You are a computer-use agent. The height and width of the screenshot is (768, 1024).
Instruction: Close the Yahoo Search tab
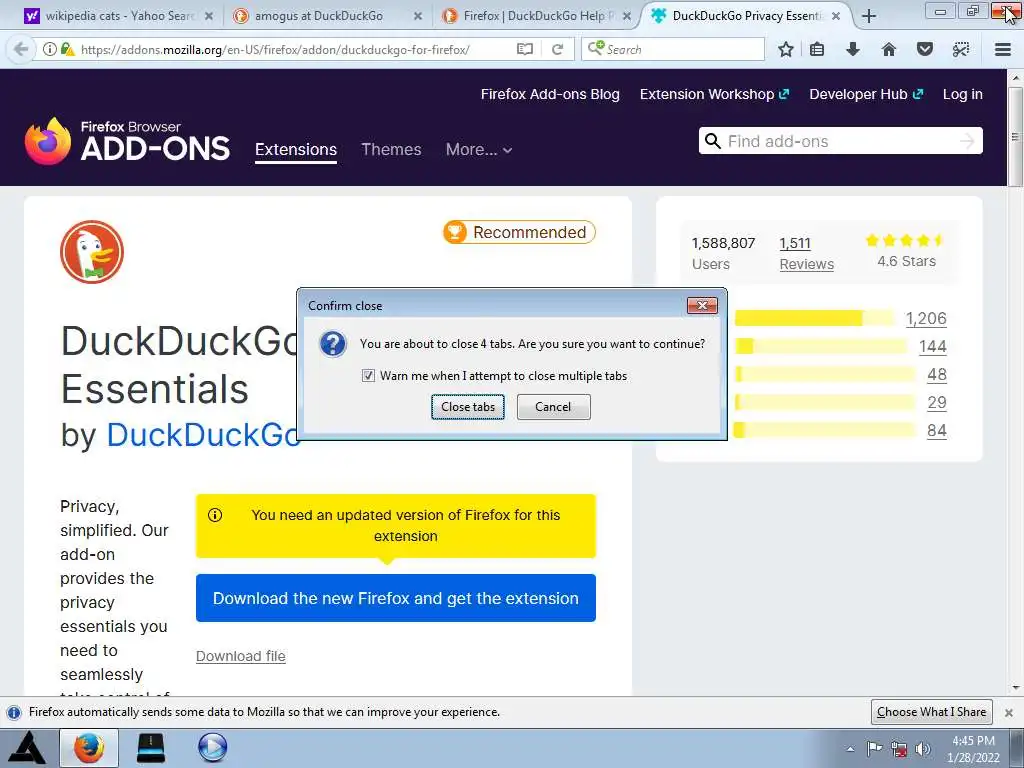click(209, 16)
